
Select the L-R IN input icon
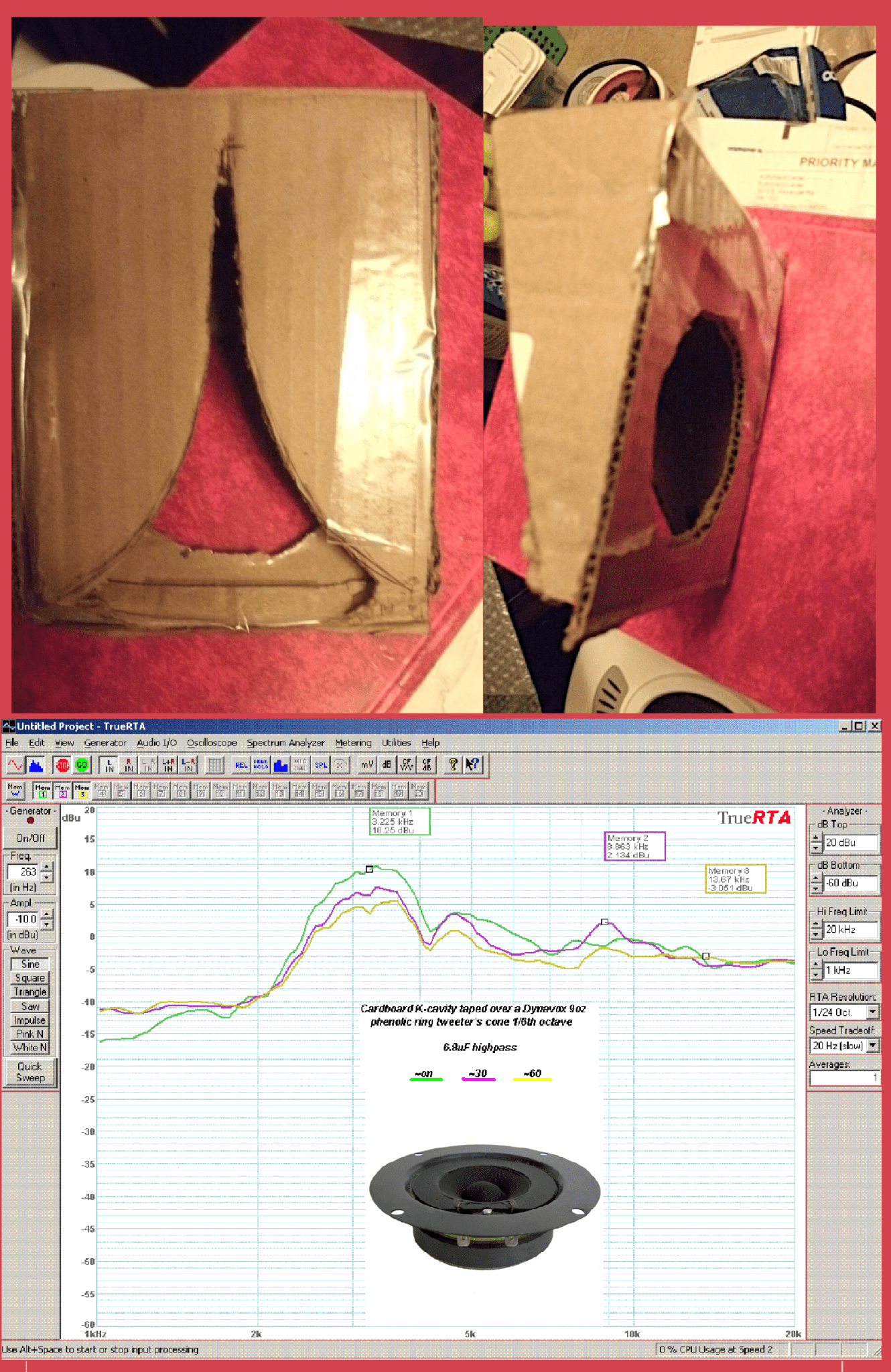pos(188,764)
